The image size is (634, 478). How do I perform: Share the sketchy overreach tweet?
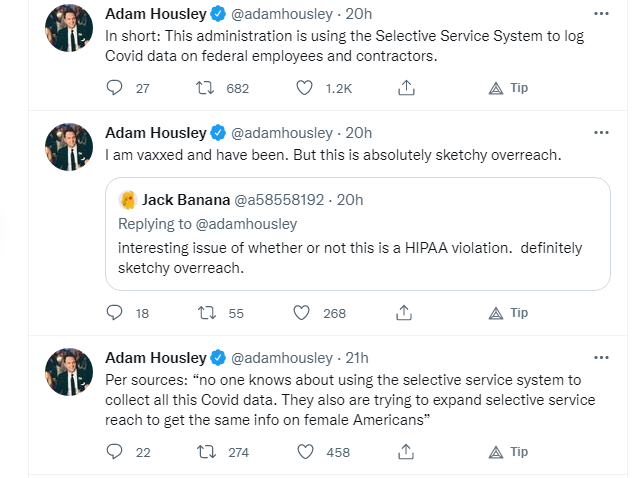click(404, 313)
